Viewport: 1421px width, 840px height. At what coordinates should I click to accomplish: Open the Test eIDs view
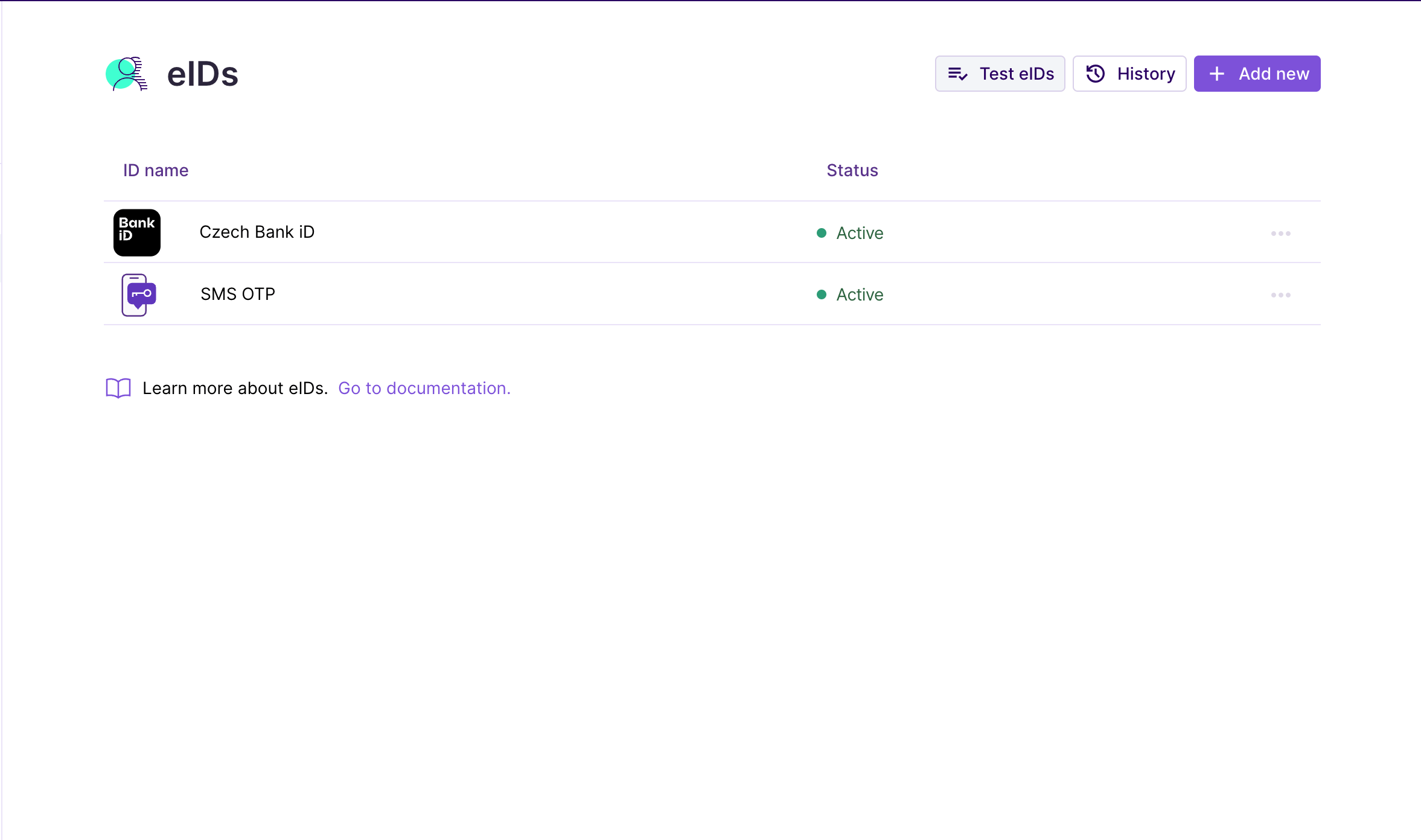(x=1016, y=74)
